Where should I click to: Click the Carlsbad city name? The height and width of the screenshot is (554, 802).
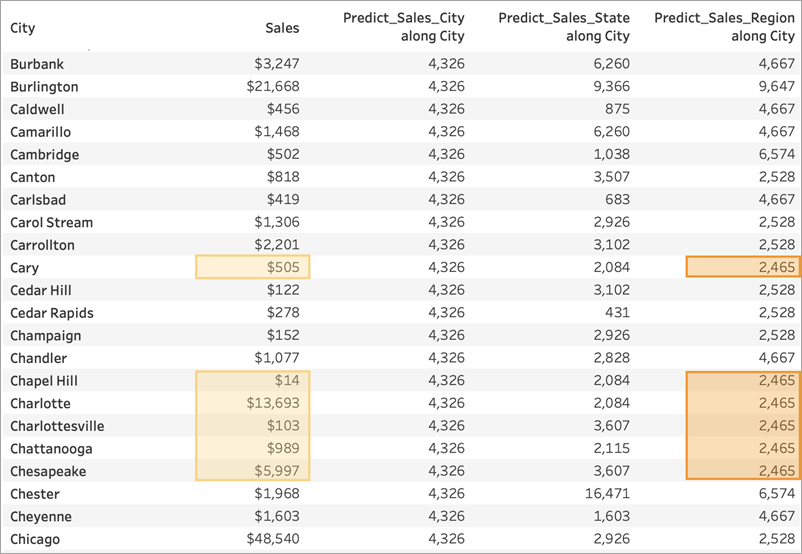[x=38, y=200]
